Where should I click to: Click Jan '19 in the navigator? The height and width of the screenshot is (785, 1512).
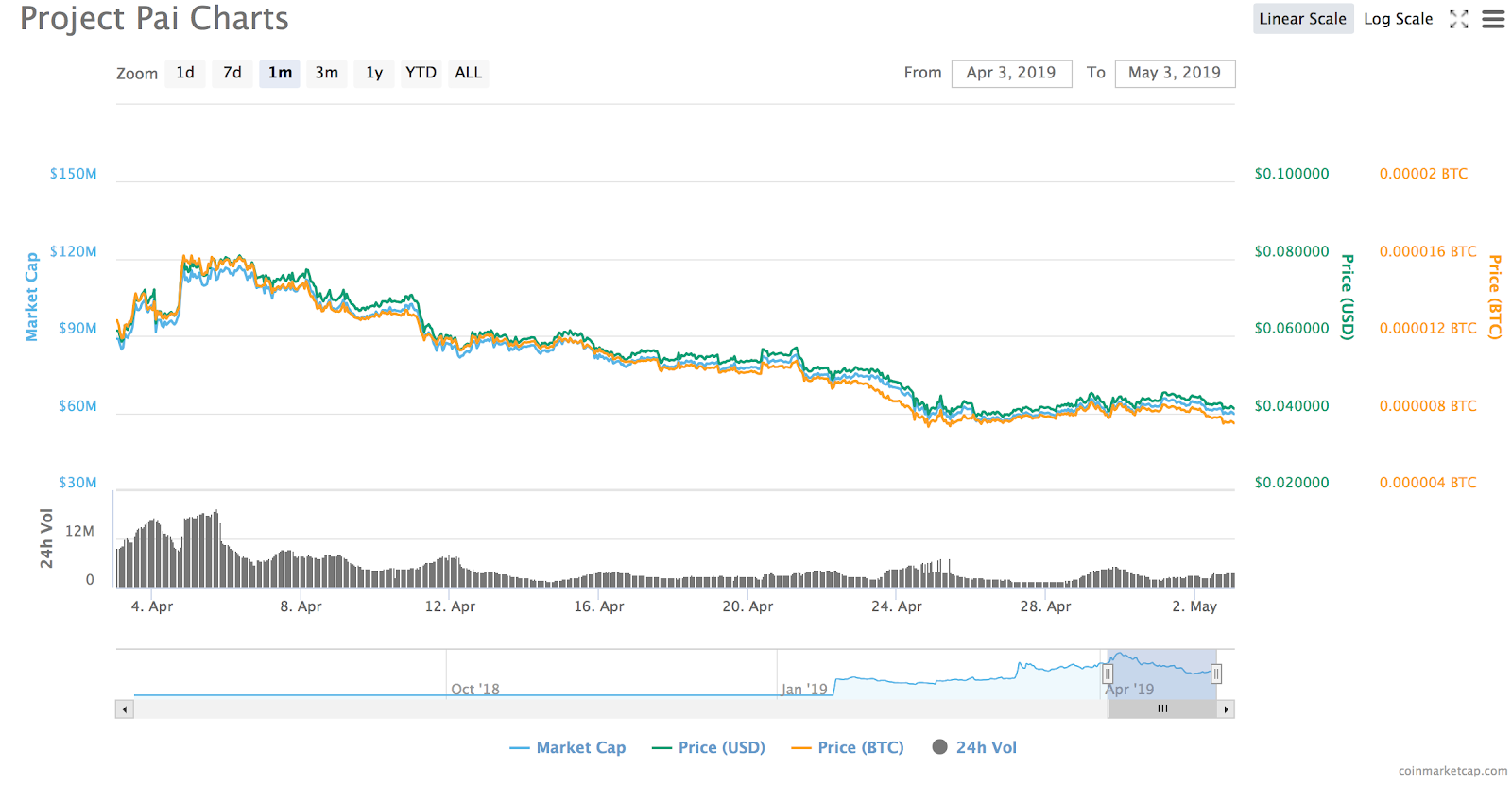804,690
